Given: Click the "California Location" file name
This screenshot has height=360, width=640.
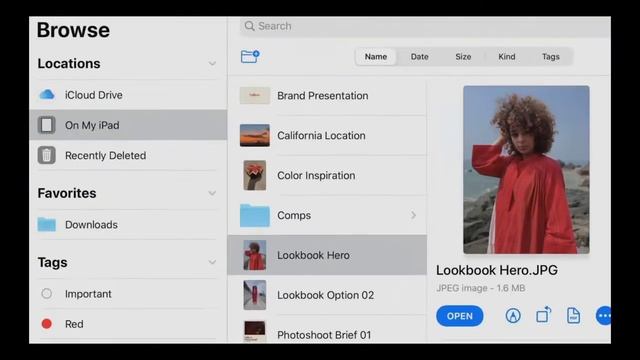Looking at the screenshot, I should tap(321, 135).
